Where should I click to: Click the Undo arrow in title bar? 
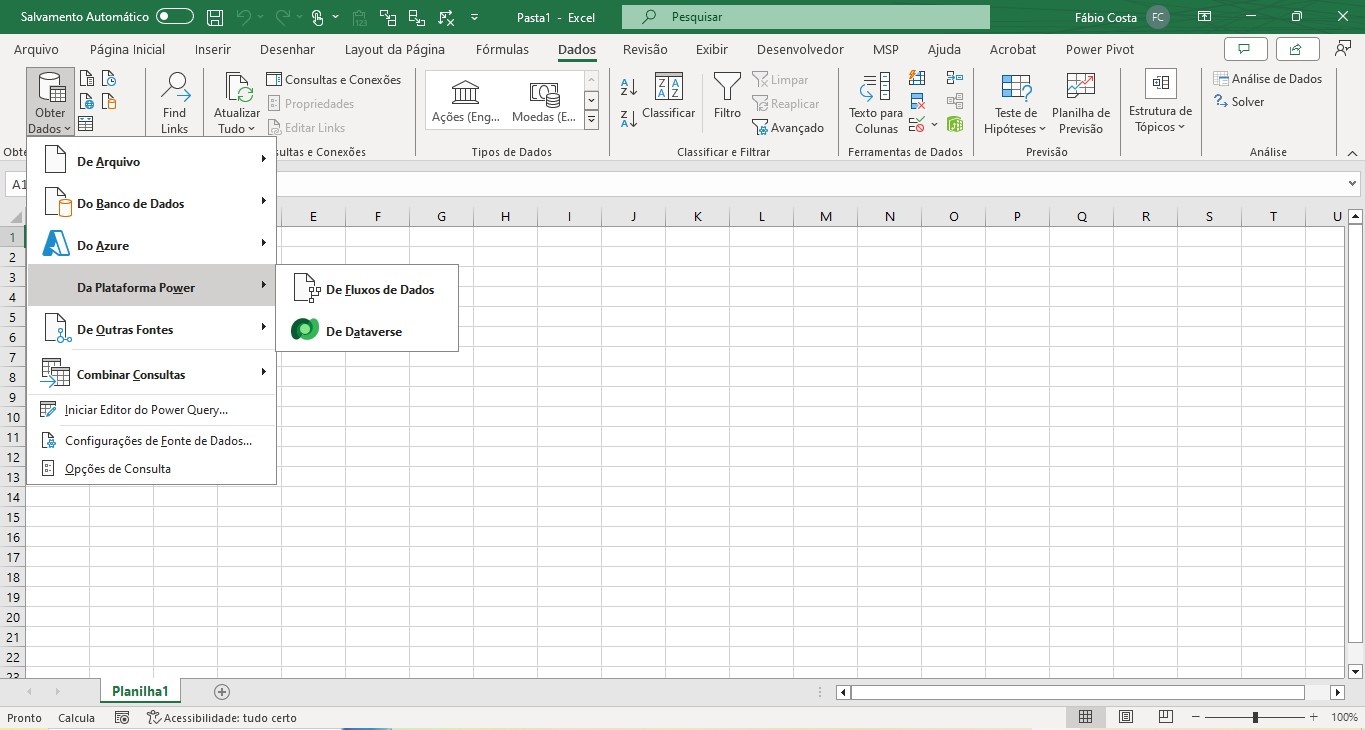(x=243, y=17)
